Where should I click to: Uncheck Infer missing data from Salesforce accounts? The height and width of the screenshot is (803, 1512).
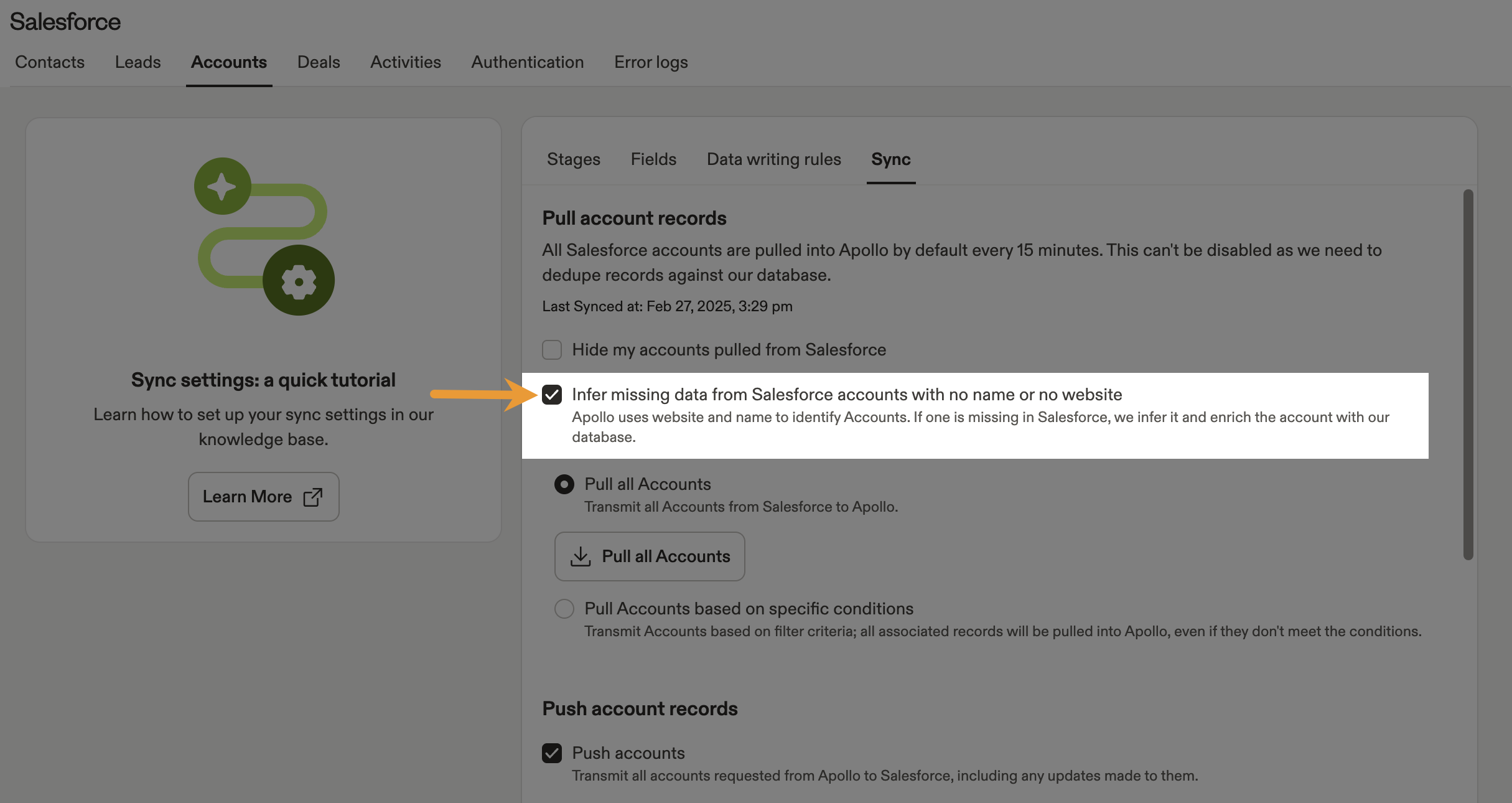click(552, 395)
